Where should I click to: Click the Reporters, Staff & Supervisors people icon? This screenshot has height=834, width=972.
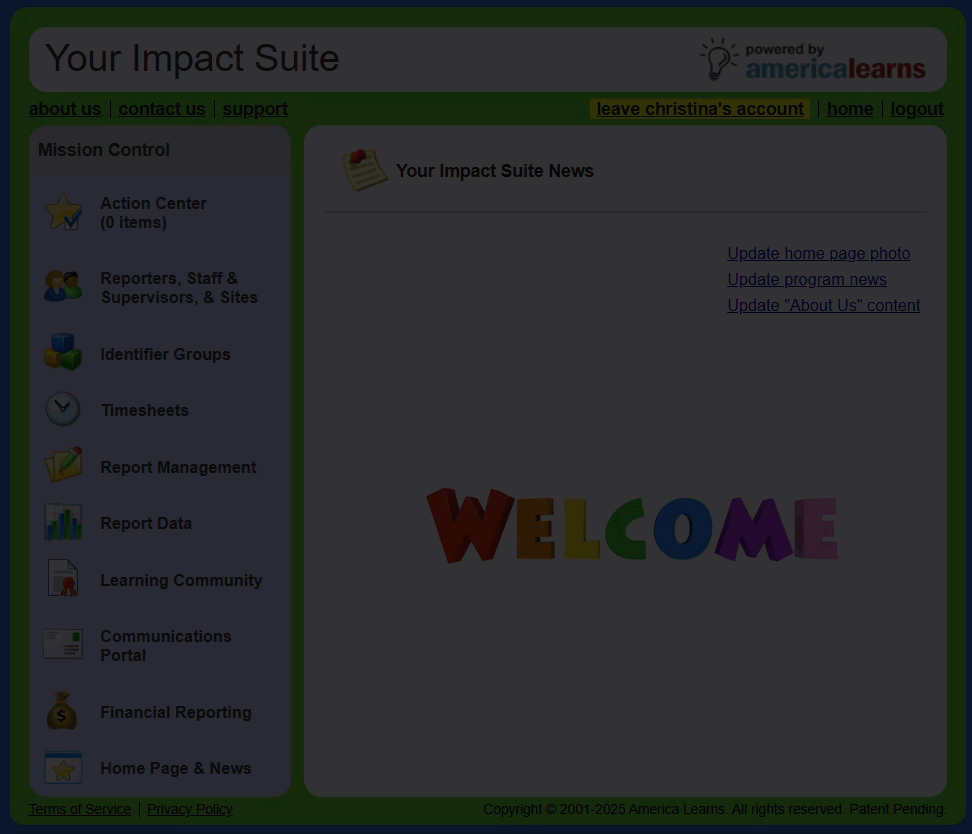63,287
